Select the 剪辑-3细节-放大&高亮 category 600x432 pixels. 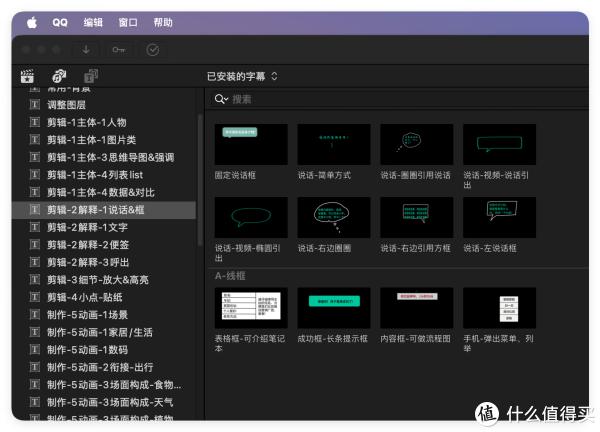click(104, 280)
